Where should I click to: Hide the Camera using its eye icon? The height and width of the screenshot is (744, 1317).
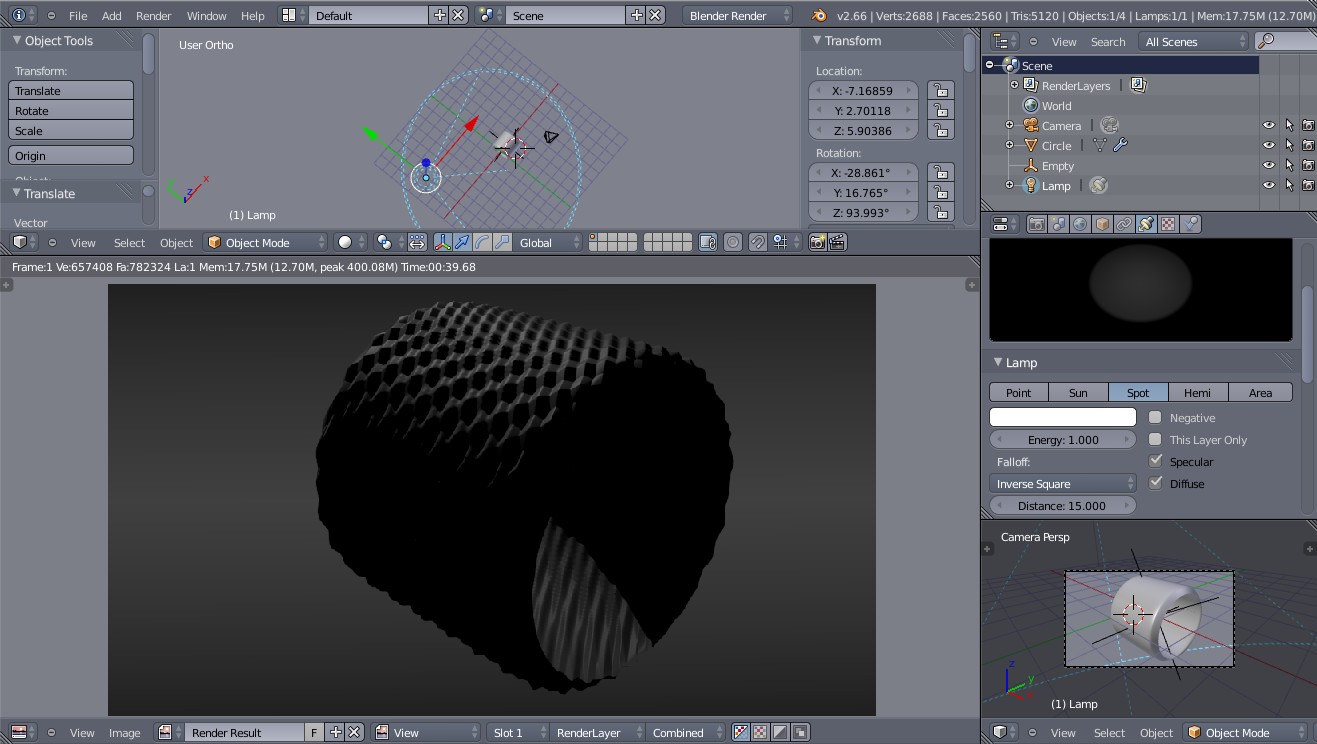[1268, 125]
